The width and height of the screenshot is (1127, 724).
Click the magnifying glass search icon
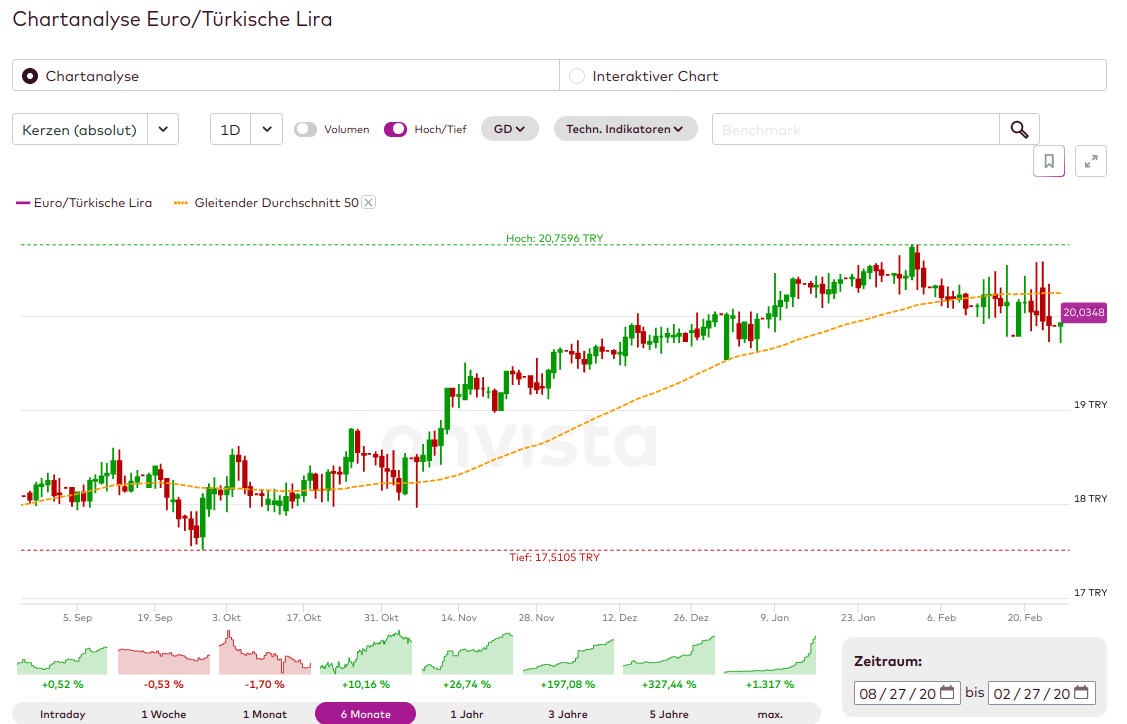point(1019,130)
